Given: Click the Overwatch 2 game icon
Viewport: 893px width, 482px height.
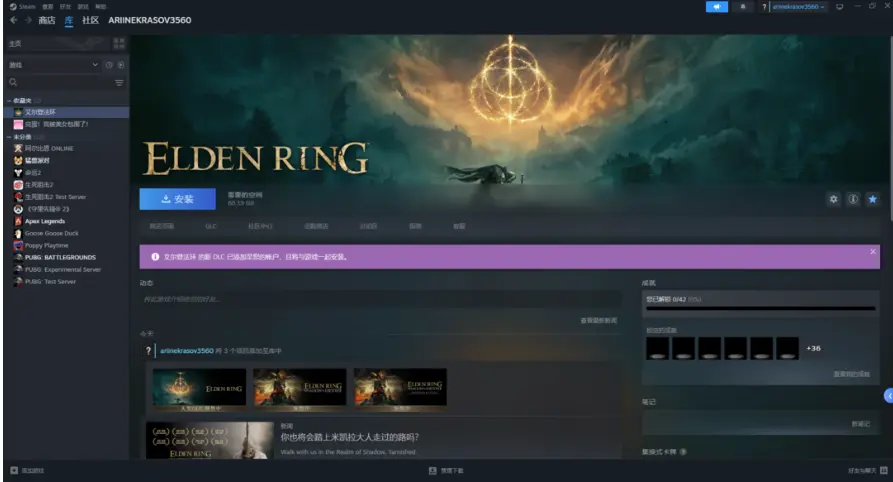Looking at the screenshot, I should pyautogui.click(x=18, y=209).
